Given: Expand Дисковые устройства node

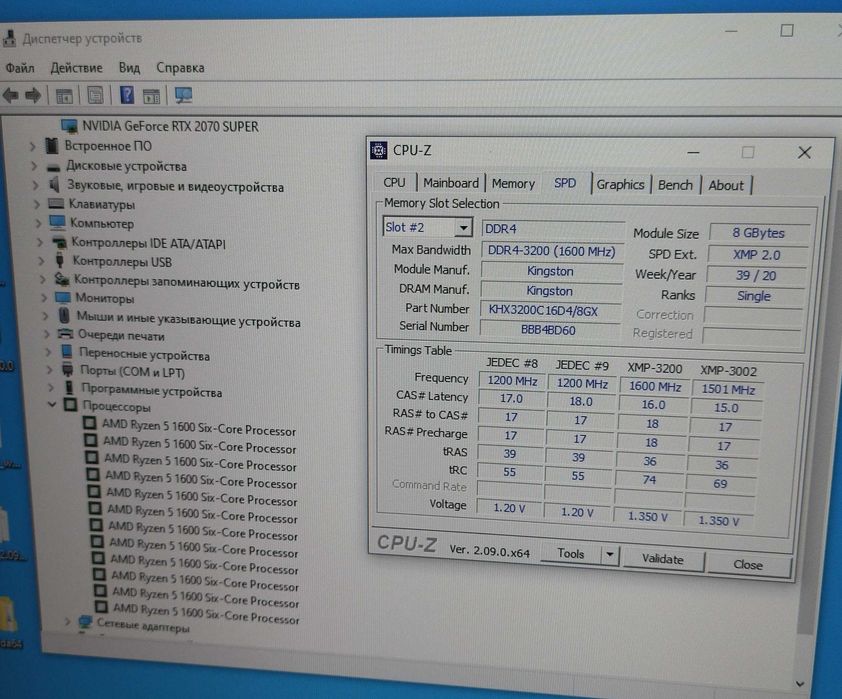Looking at the screenshot, I should click(x=34, y=166).
